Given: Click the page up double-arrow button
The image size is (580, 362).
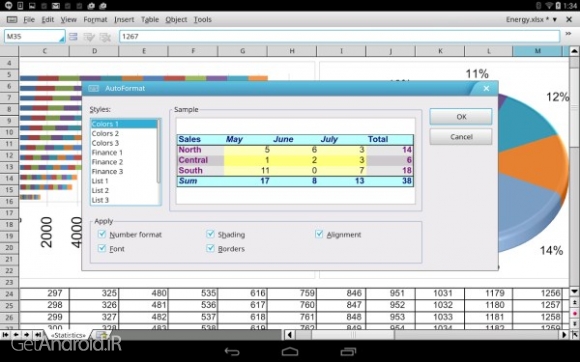Looking at the screenshot, I should point(574,303).
